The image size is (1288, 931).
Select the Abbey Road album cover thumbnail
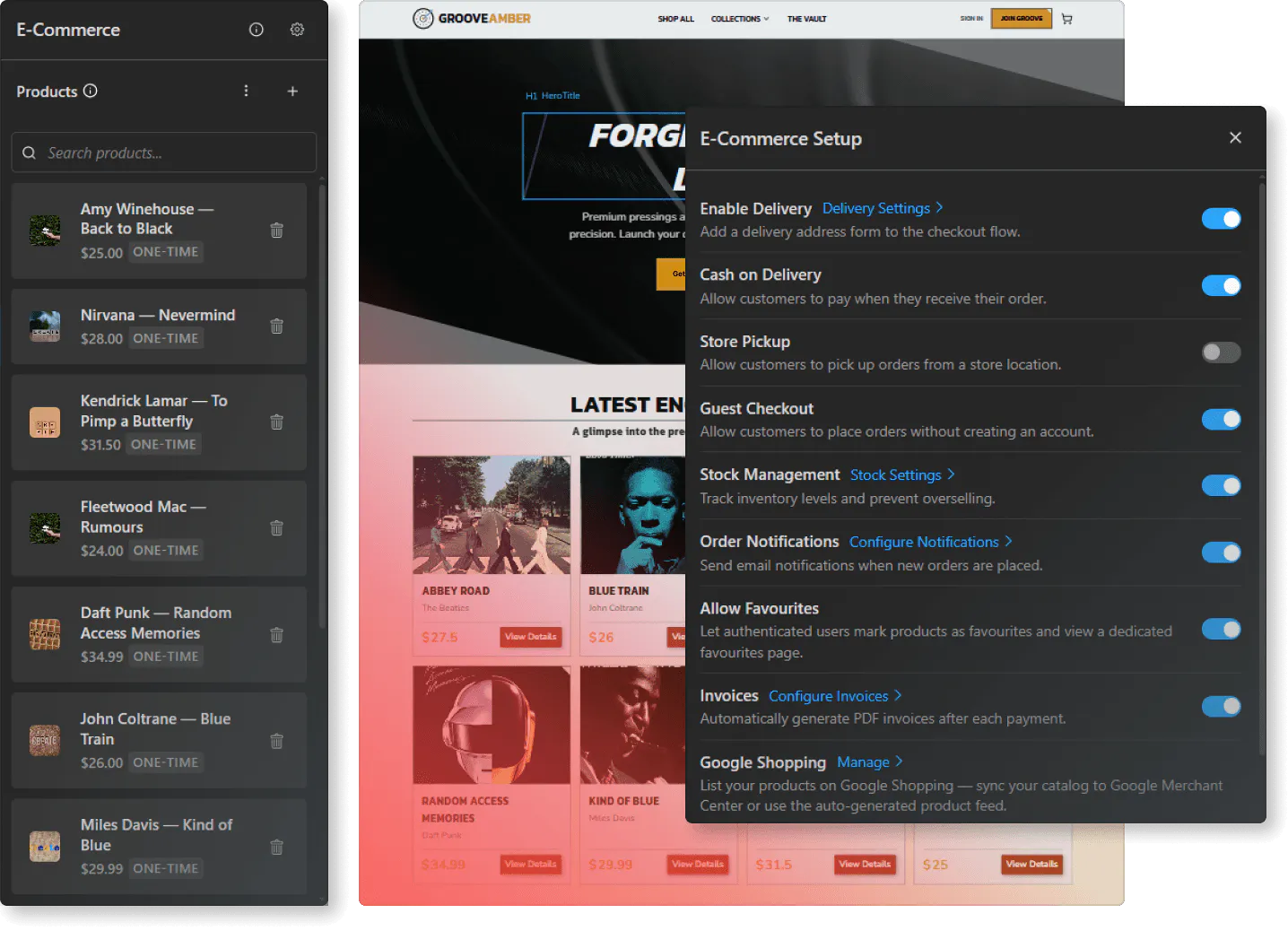tap(492, 515)
